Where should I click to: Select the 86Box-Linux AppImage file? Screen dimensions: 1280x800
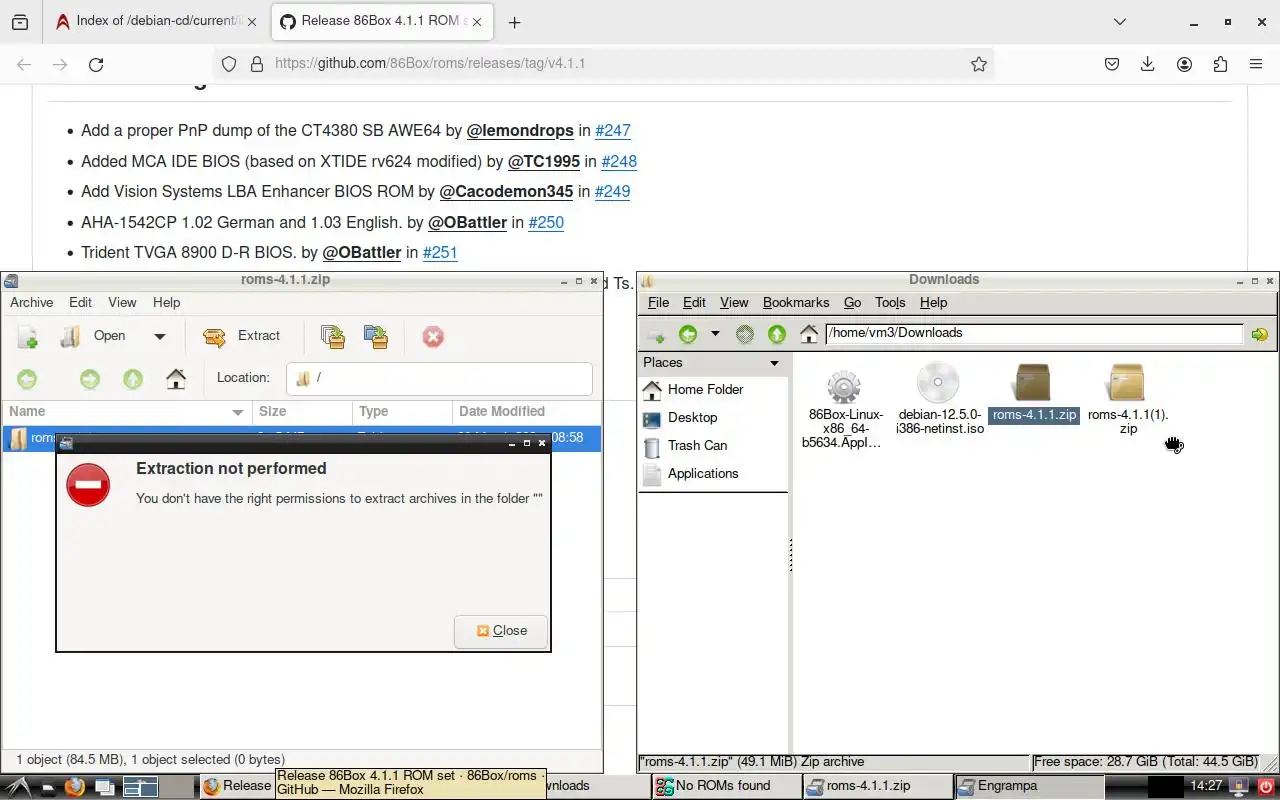845,407
